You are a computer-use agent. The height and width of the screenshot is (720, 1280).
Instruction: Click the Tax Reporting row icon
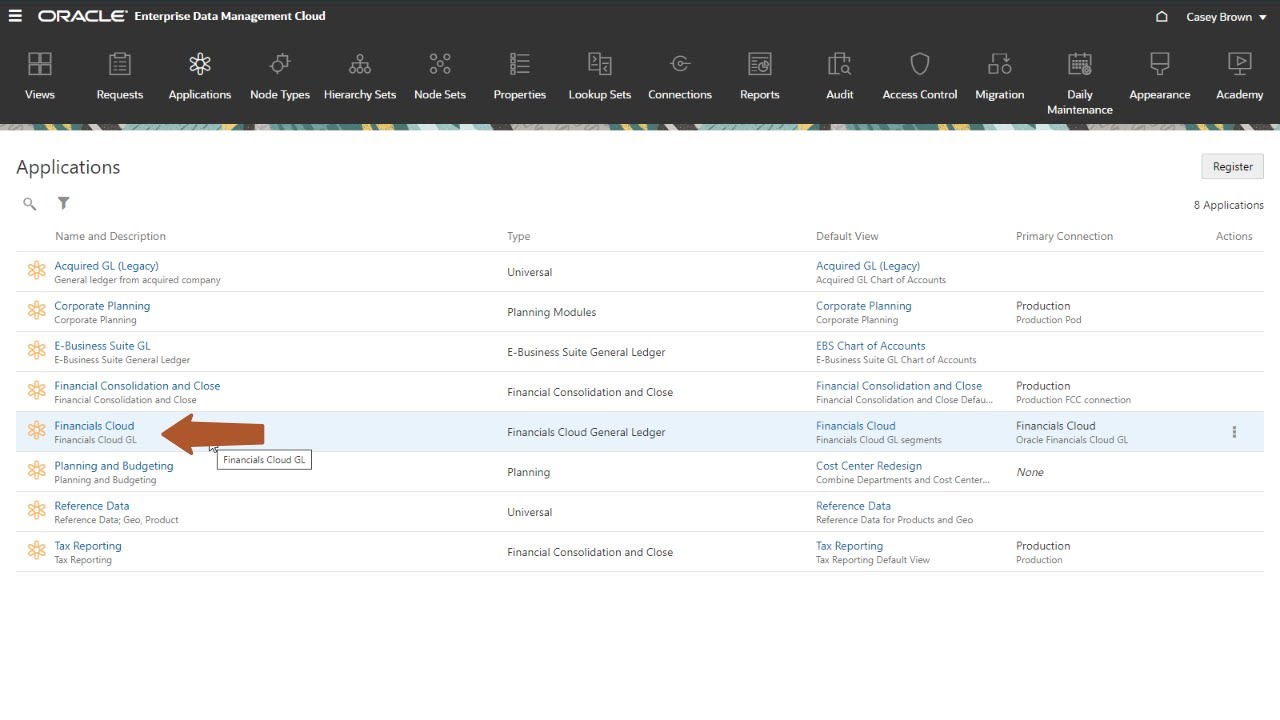(37, 550)
